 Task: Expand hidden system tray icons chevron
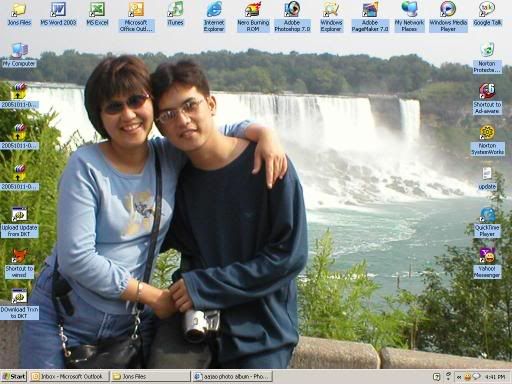point(459,377)
